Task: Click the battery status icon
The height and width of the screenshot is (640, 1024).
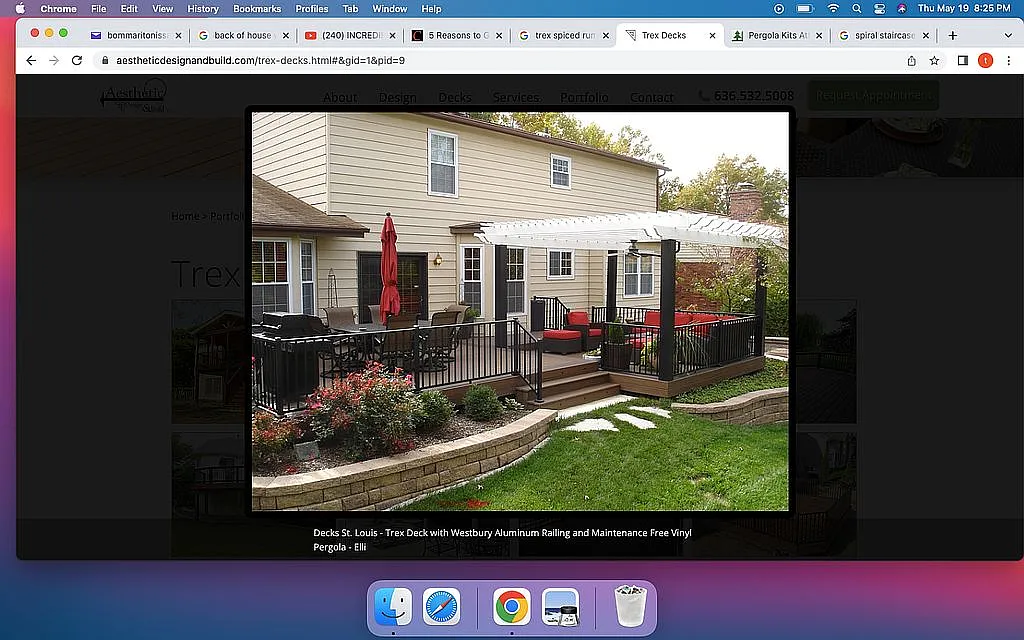Action: click(x=805, y=8)
